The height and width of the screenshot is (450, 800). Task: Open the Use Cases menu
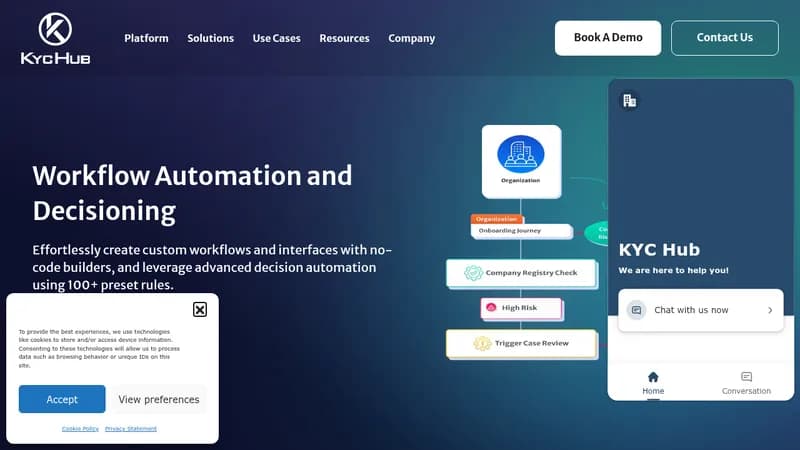tap(277, 38)
